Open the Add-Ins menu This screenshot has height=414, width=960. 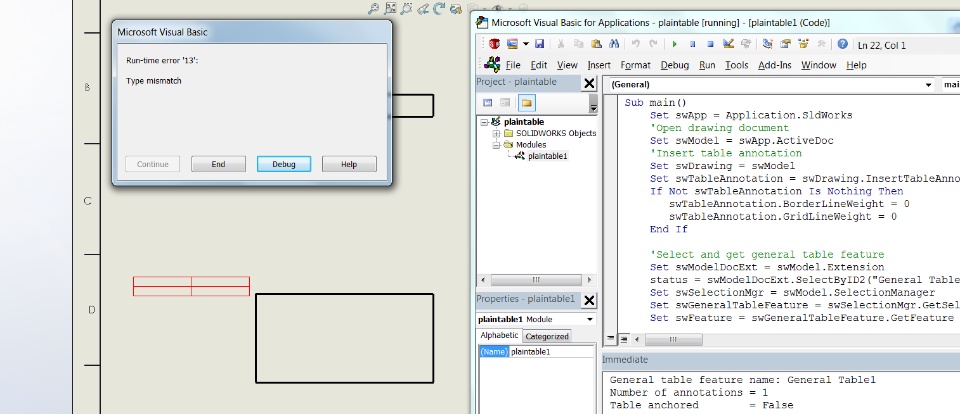coord(774,65)
